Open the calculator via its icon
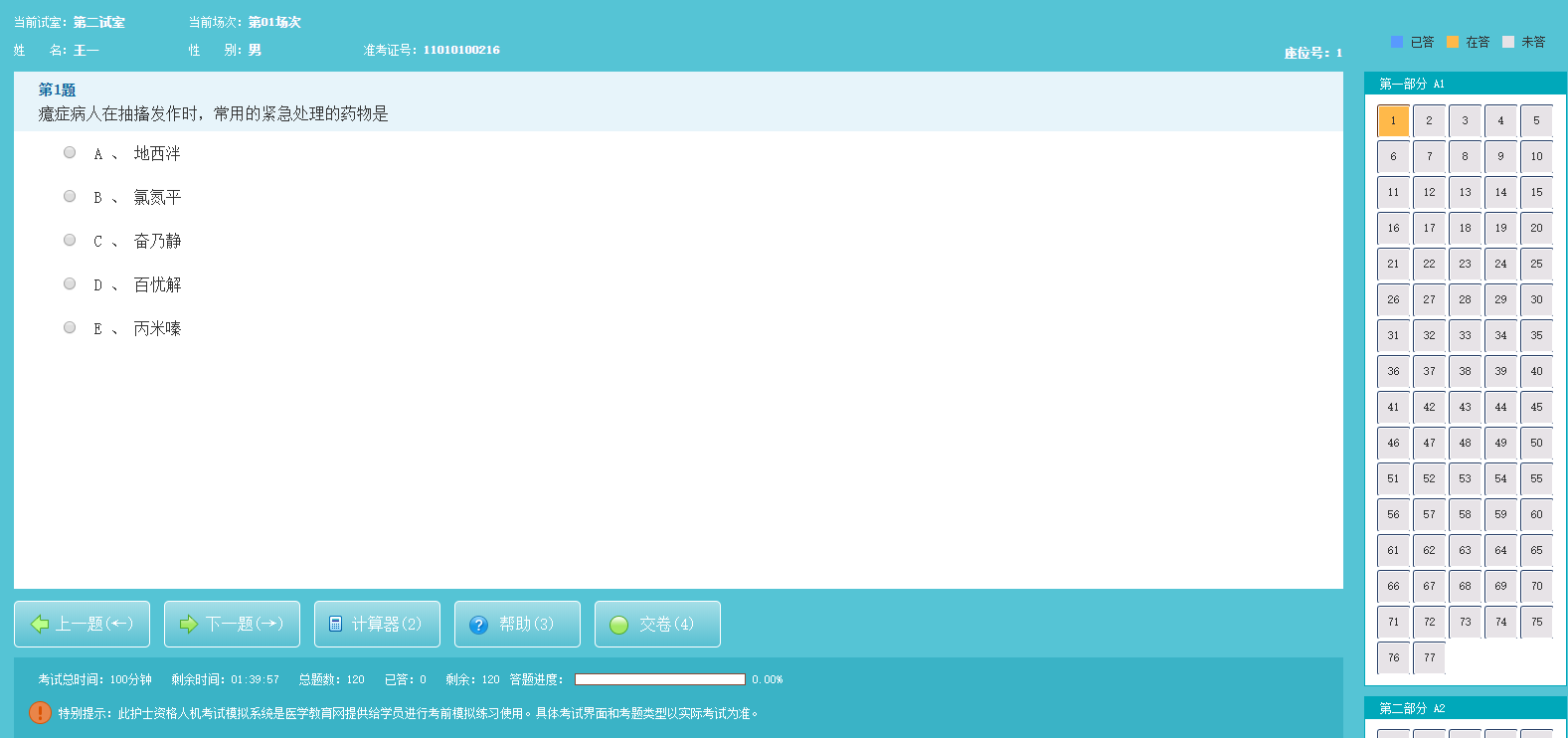 pyautogui.click(x=336, y=624)
